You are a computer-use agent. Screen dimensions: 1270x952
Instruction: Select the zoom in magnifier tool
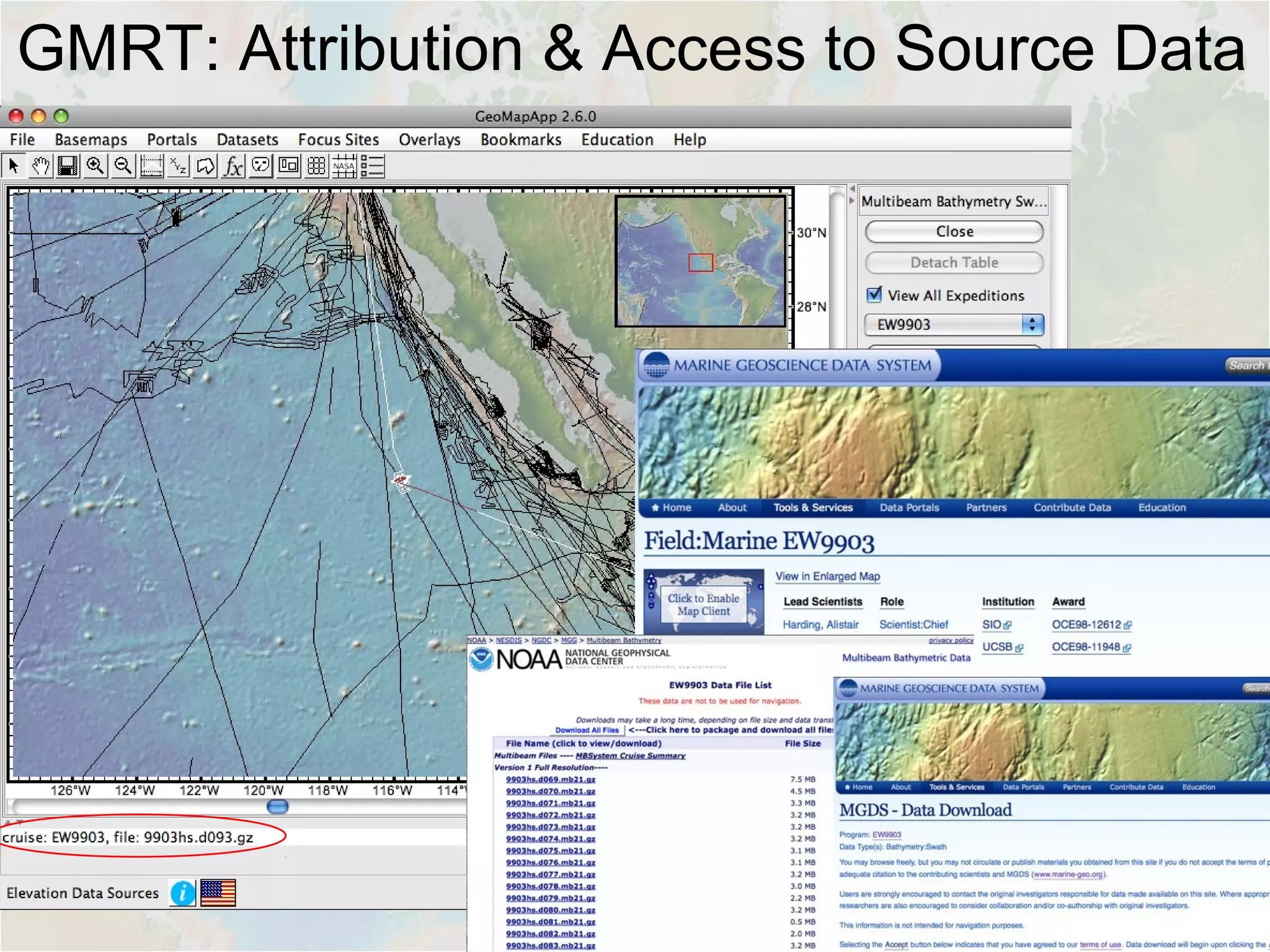(x=95, y=166)
